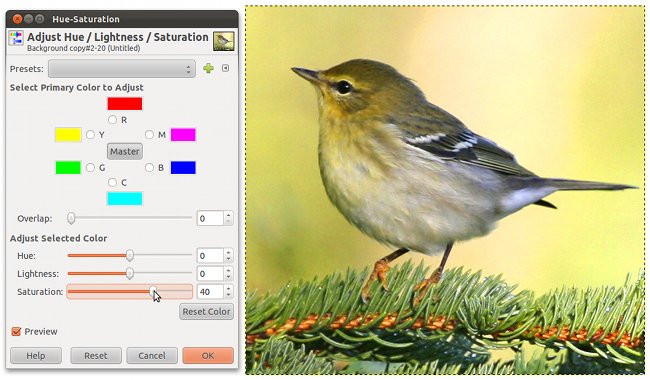The height and width of the screenshot is (380, 650).
Task: Confirm with the OK button
Action: (x=208, y=356)
